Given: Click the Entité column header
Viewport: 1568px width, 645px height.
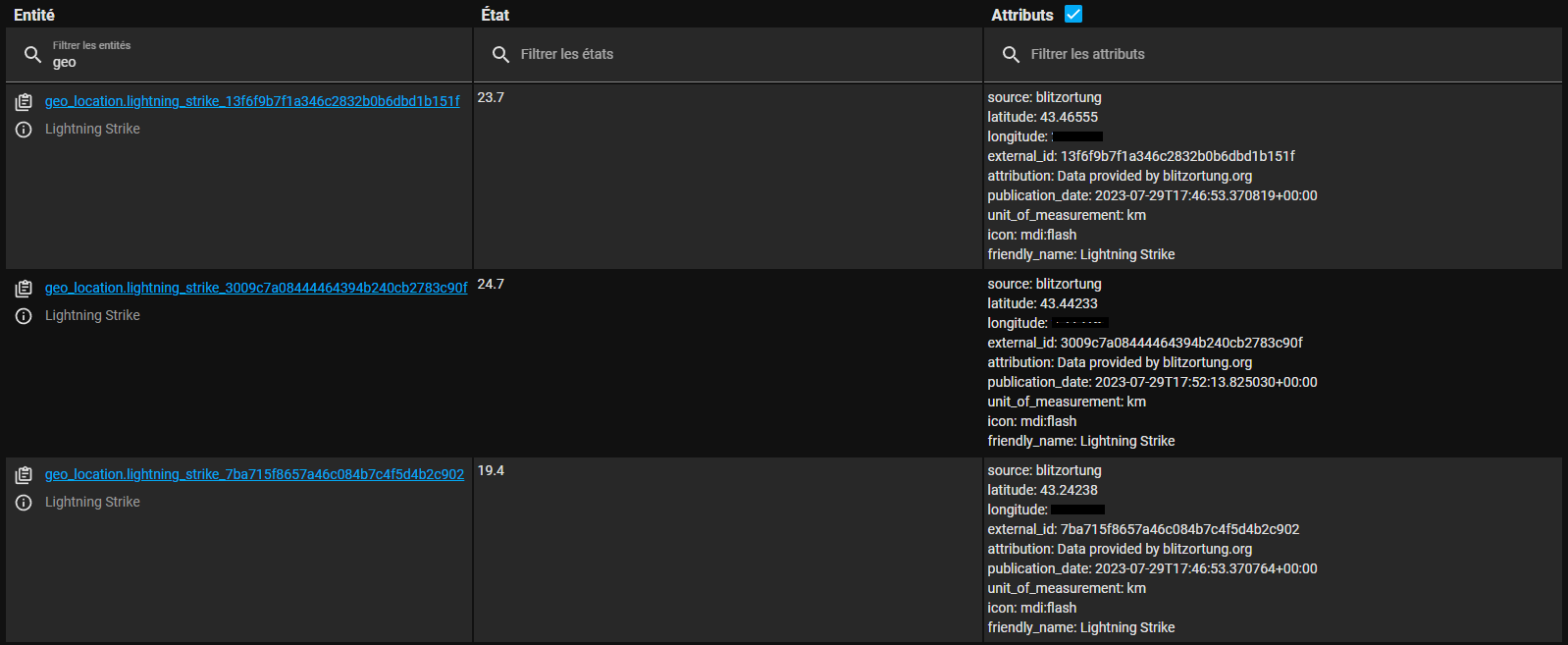Looking at the screenshot, I should [x=34, y=15].
